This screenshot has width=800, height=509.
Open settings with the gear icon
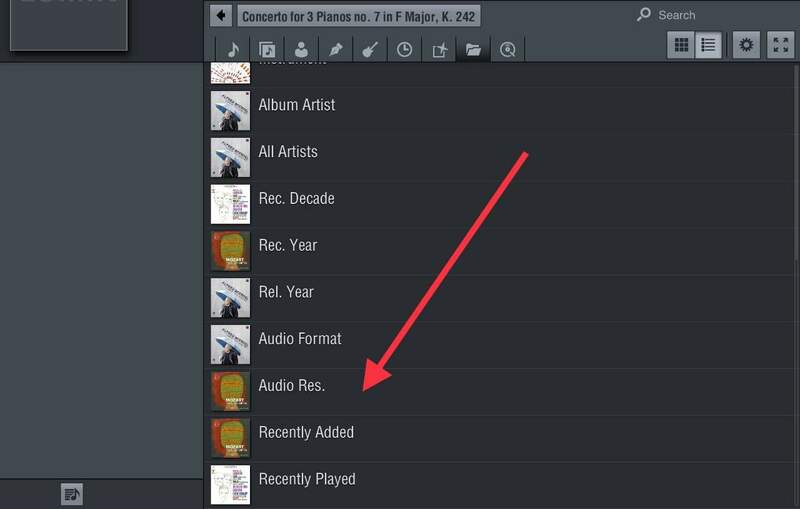pos(746,45)
